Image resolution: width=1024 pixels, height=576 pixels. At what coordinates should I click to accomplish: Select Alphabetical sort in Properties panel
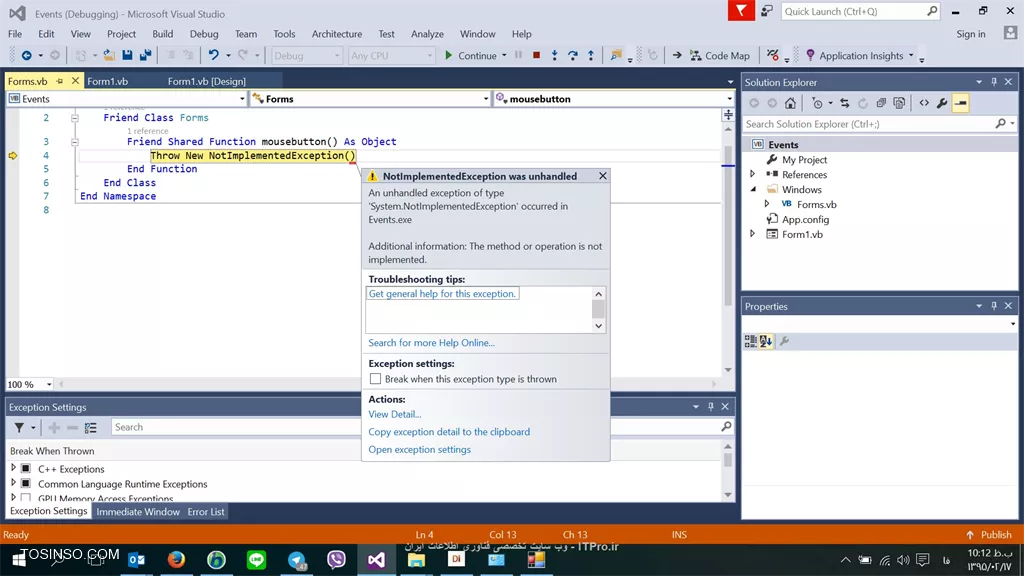click(x=765, y=341)
